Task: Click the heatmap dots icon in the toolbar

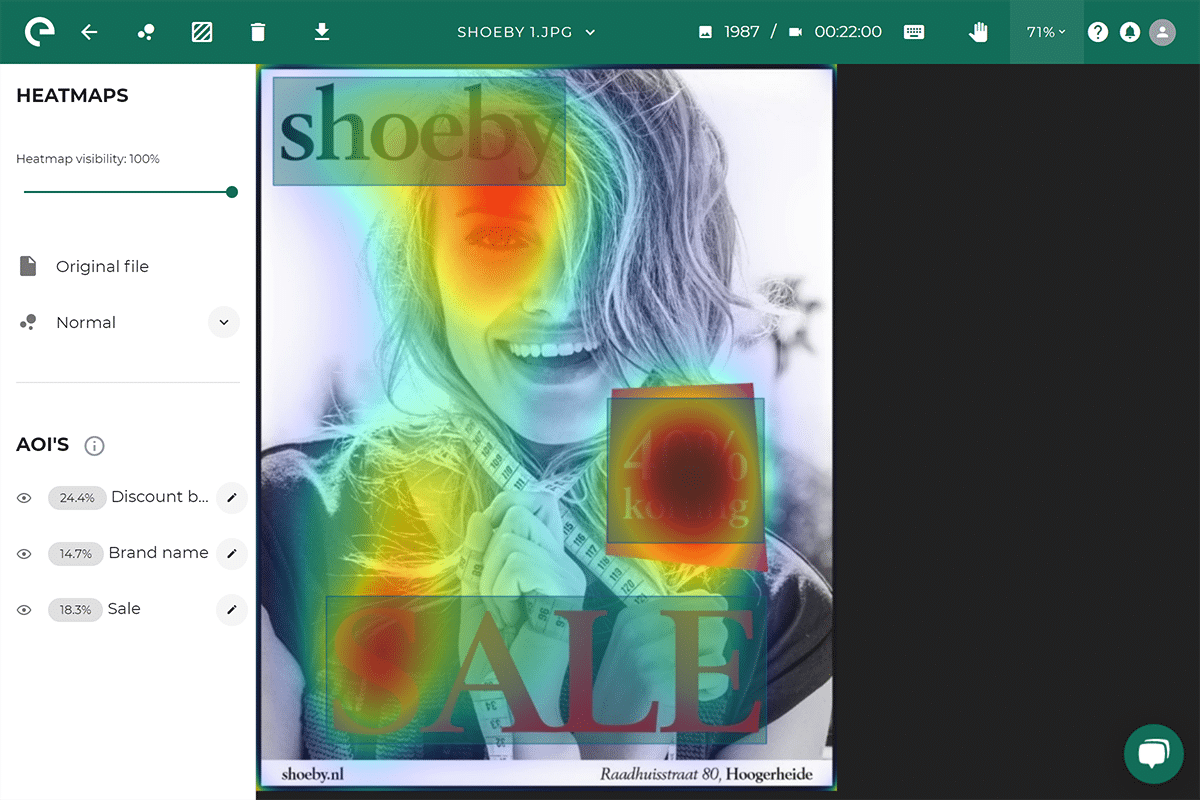Action: pyautogui.click(x=146, y=32)
